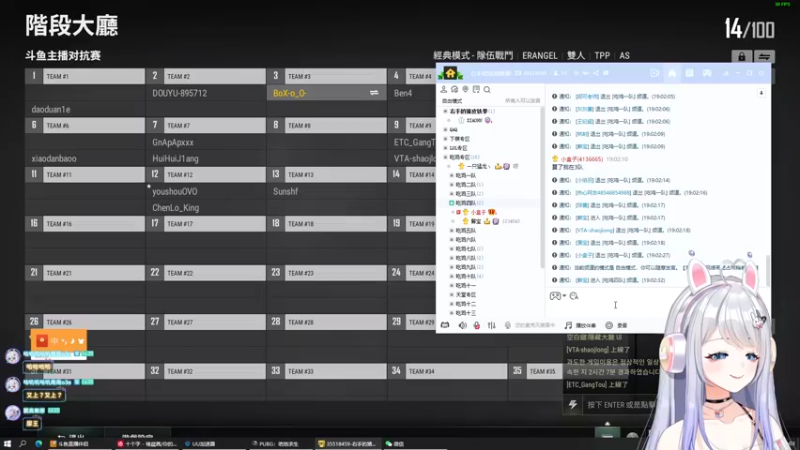The width and height of the screenshot is (800, 450).
Task: Click the search magnifier in YY sidebar
Action: tap(487, 90)
